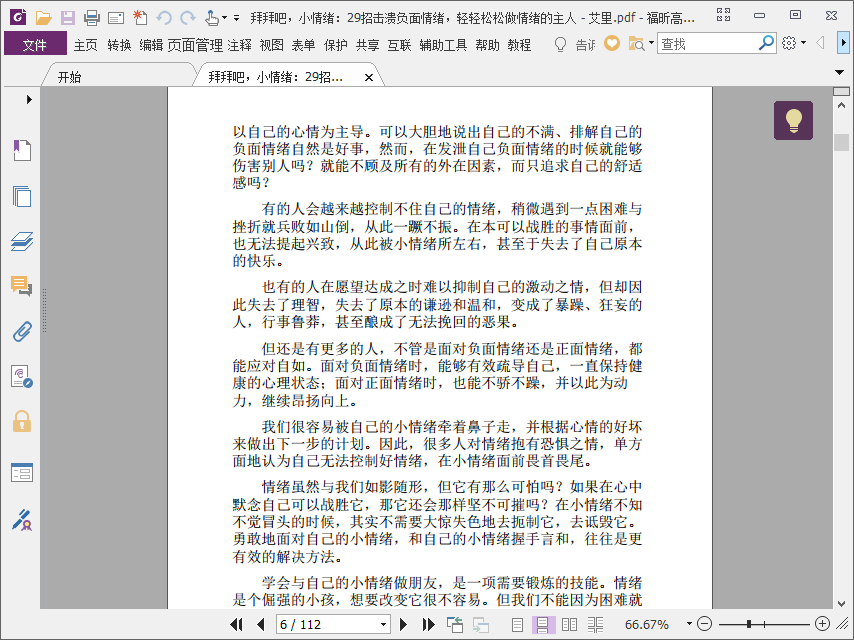This screenshot has width=854, height=640.
Task: Click the previous view icon
Action: [454, 624]
